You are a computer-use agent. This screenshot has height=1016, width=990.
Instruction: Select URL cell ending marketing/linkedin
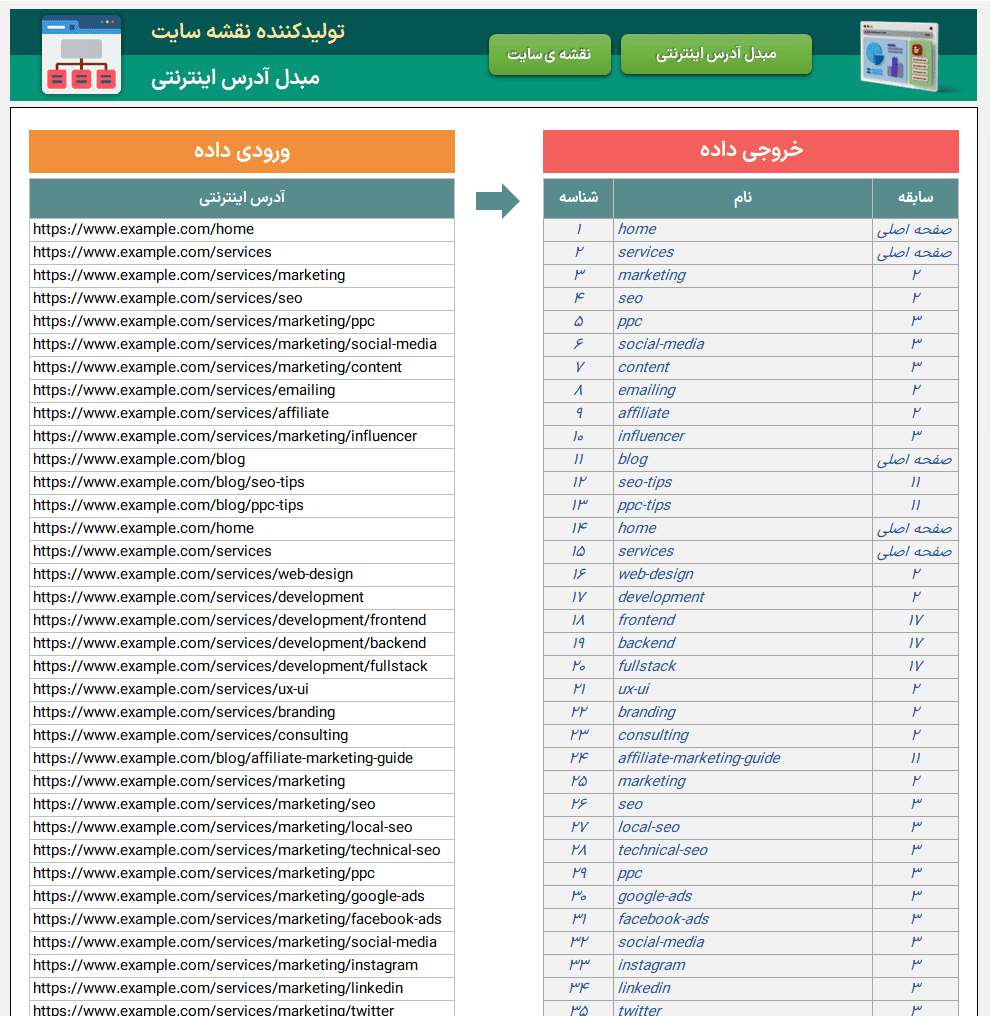242,989
